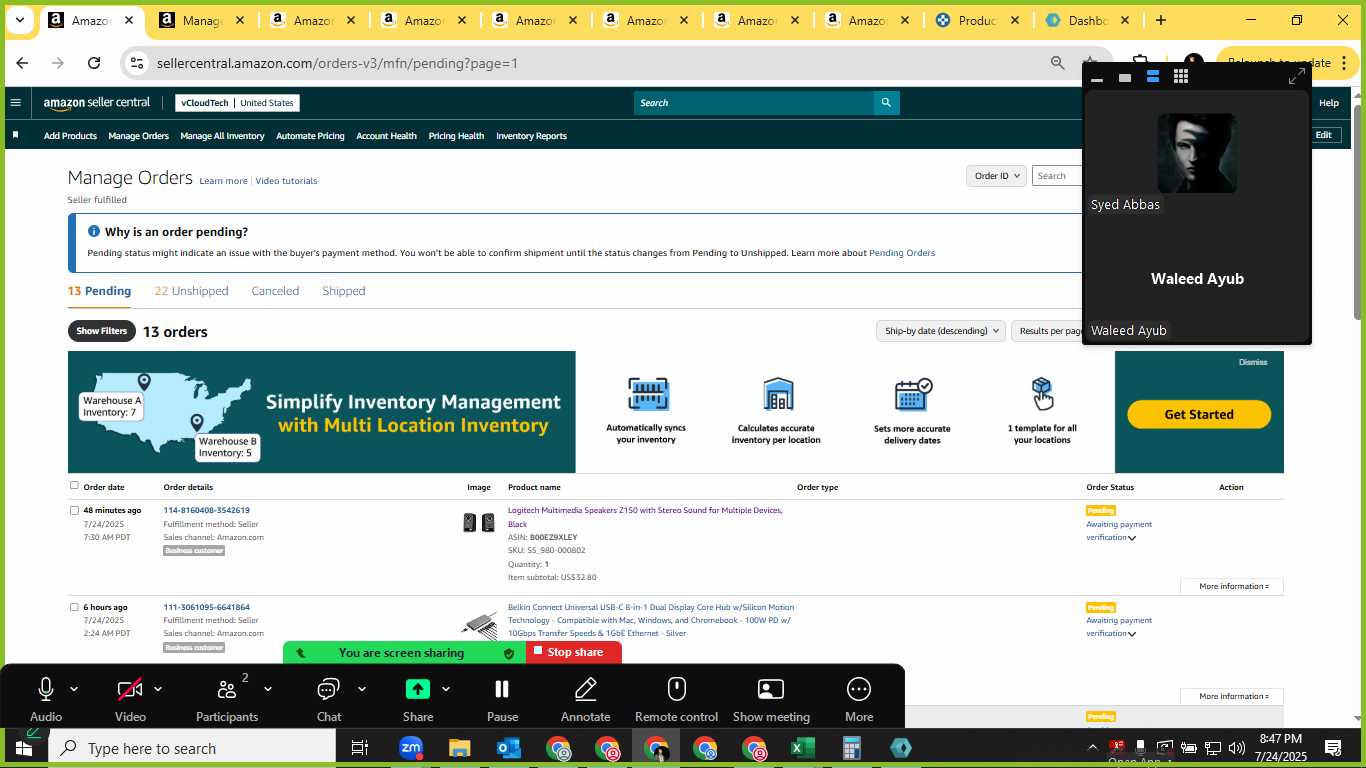
Task: Click the Amazon Seller Central logo
Action: point(96,102)
